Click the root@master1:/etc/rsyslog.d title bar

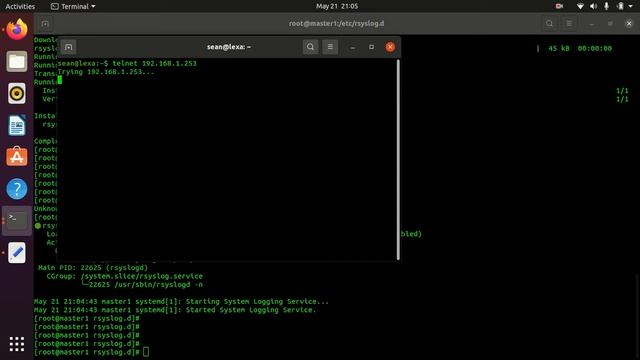coord(336,24)
